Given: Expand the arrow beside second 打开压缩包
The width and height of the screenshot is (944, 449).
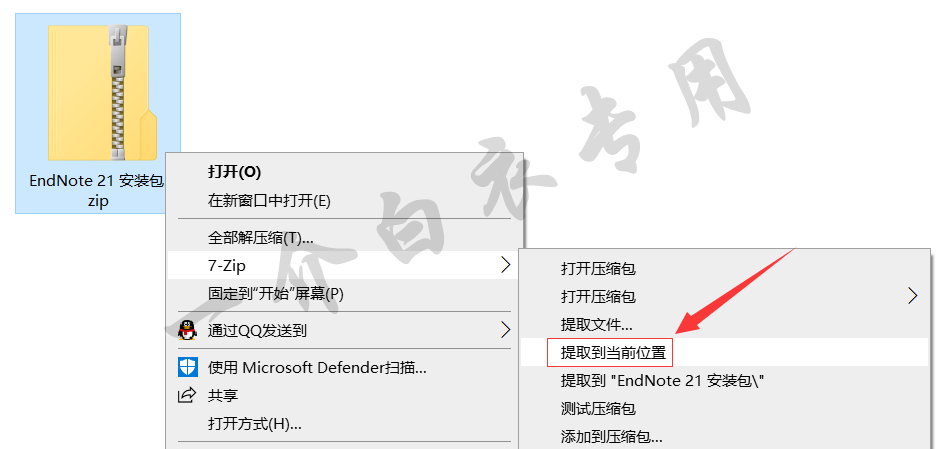Looking at the screenshot, I should pos(913,296).
